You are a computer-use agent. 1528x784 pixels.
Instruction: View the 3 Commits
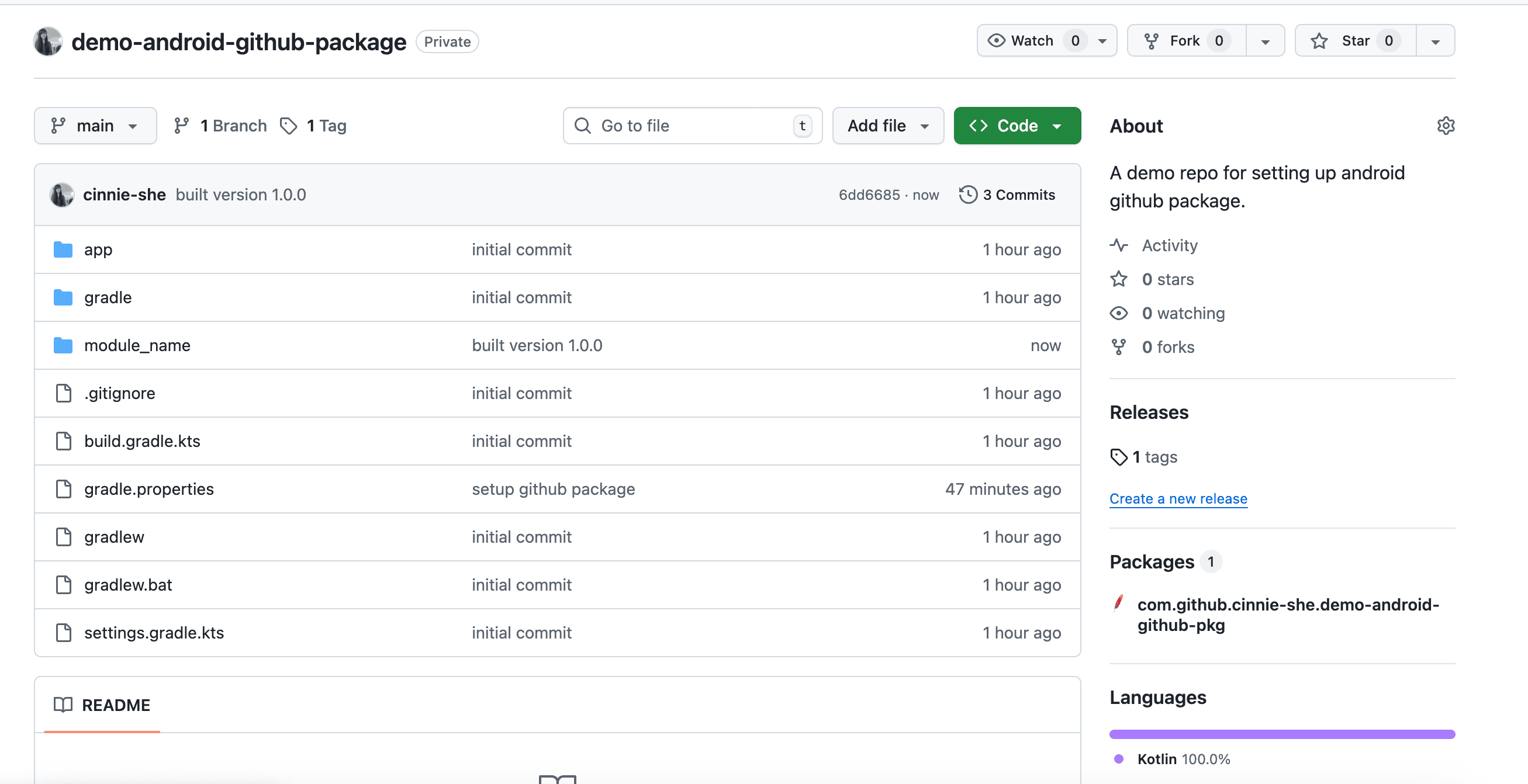click(1016, 194)
